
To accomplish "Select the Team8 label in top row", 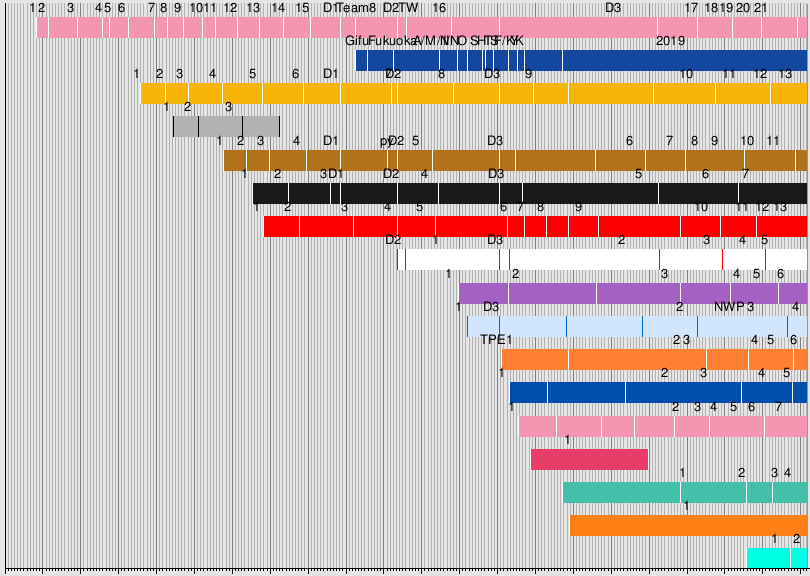I will click(x=357, y=8).
